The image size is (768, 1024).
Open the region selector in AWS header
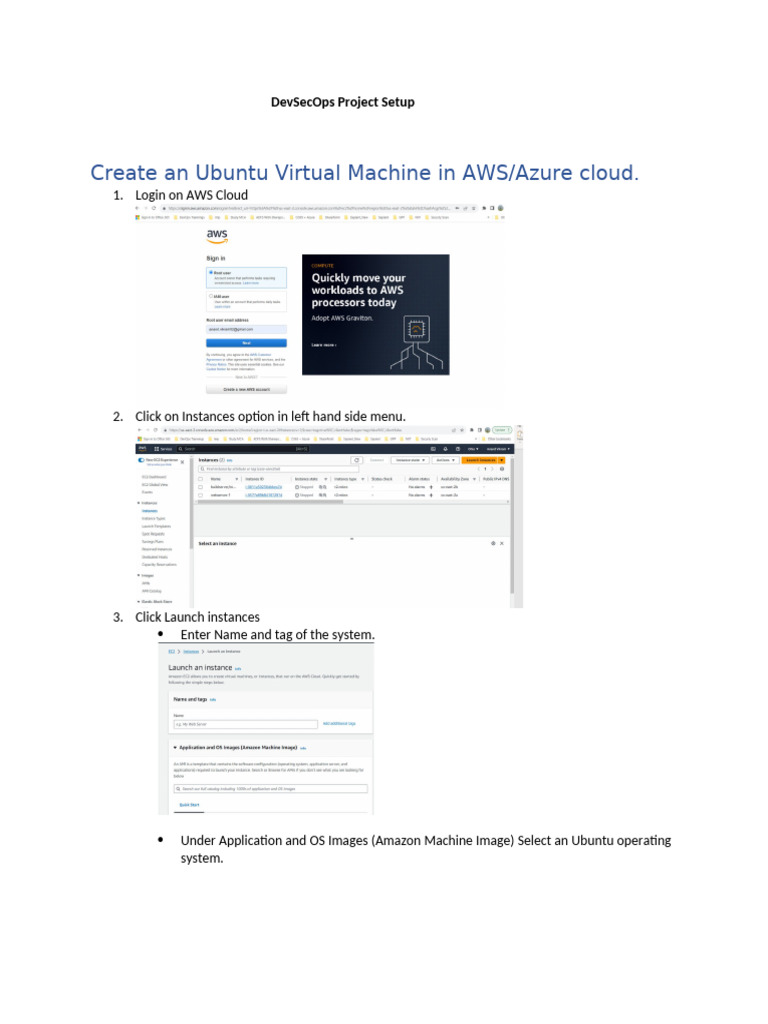tap(473, 449)
